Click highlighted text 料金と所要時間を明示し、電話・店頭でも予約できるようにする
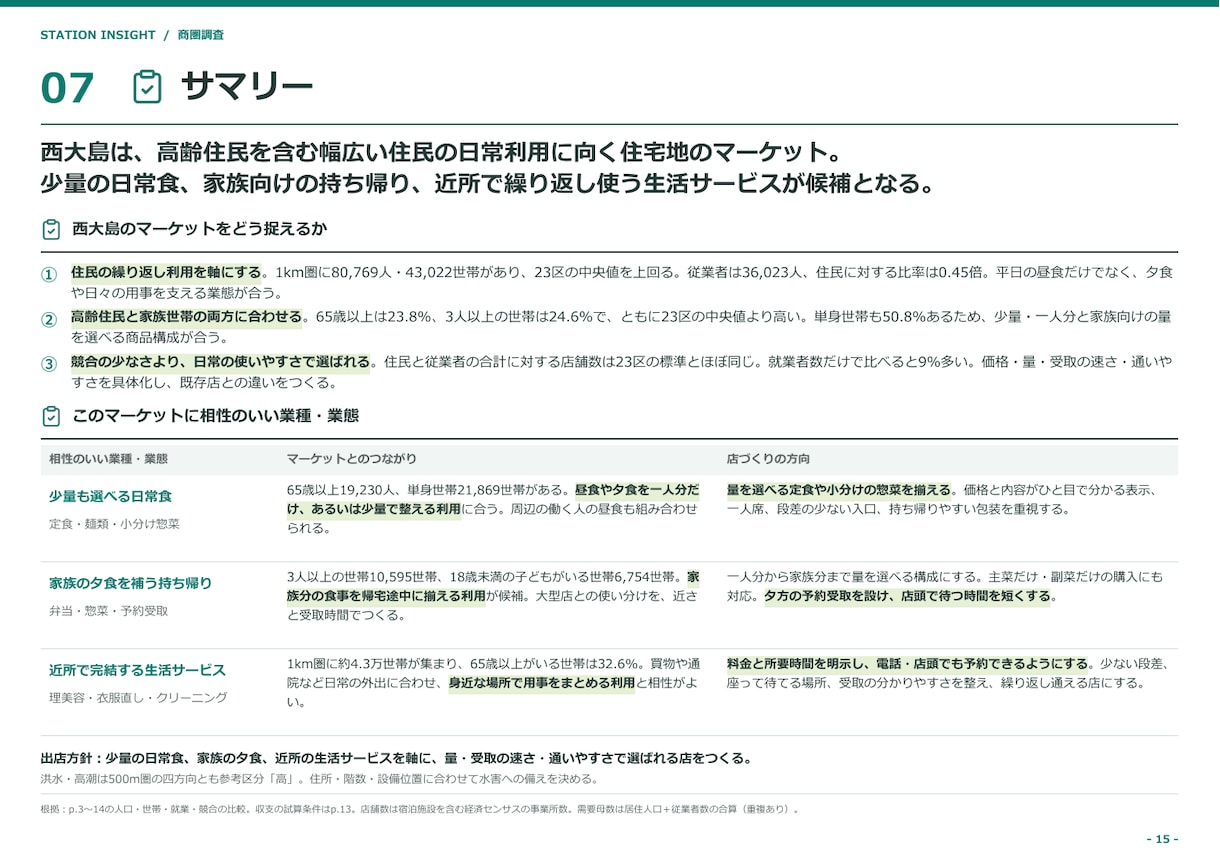This screenshot has width=1220, height=863. point(908,664)
